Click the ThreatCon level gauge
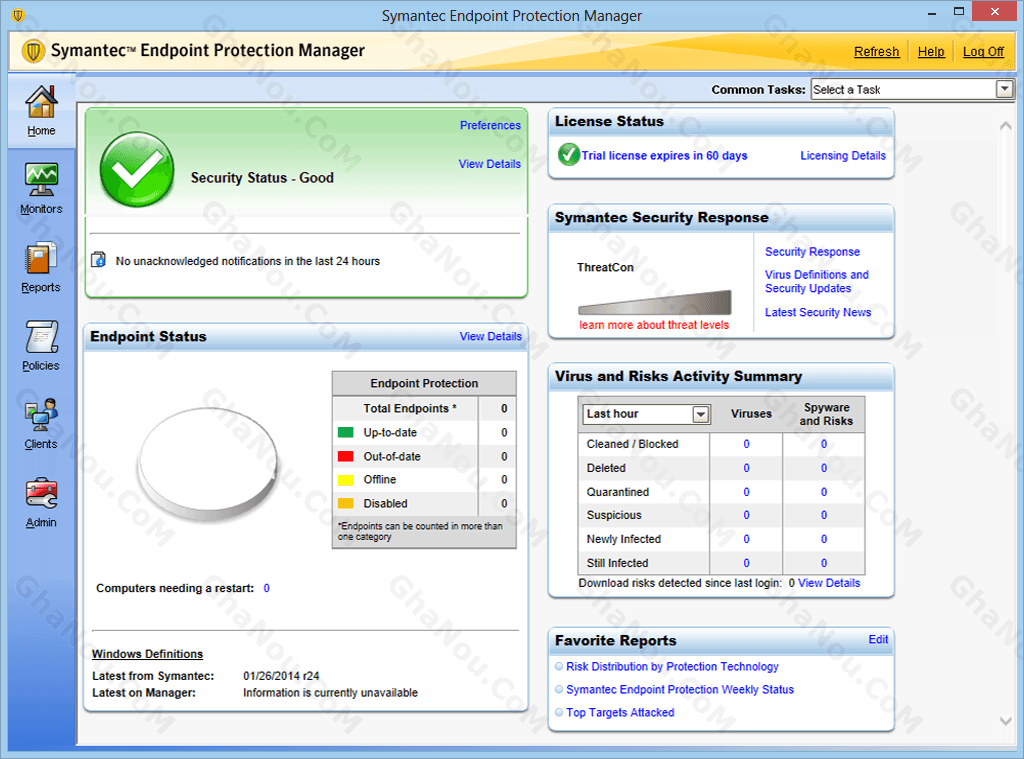This screenshot has width=1024, height=759. 654,302
